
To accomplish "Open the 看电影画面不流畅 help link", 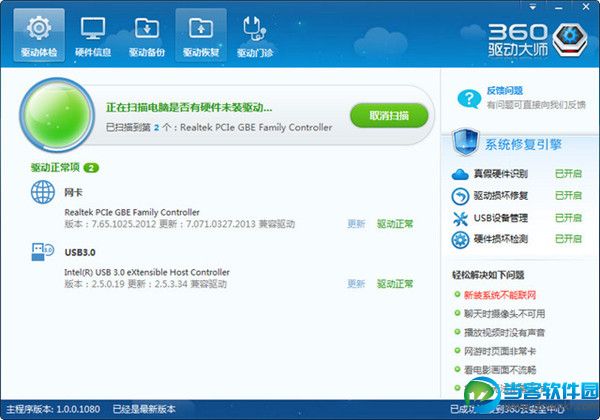I will [x=500, y=370].
